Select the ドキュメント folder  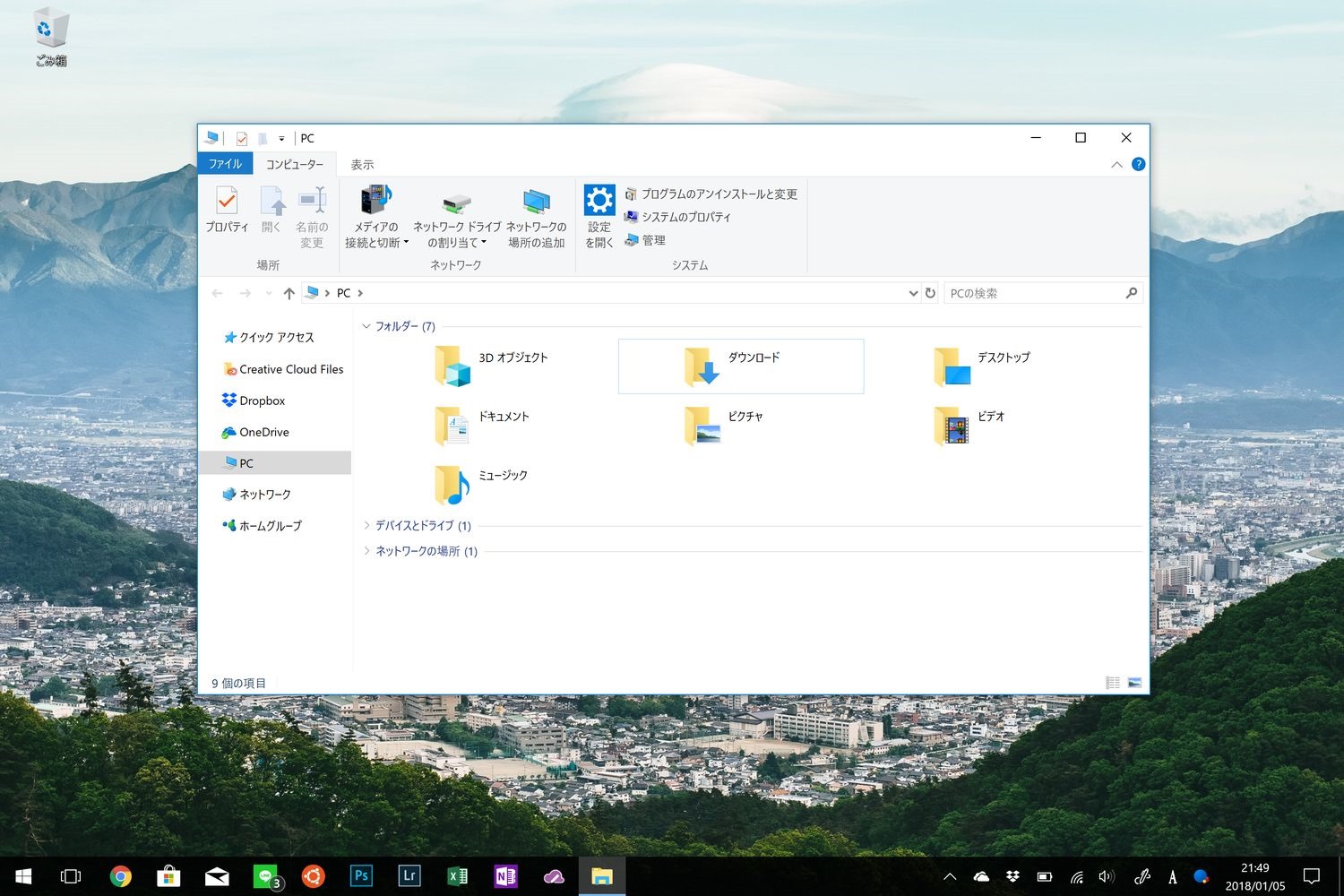(482, 425)
